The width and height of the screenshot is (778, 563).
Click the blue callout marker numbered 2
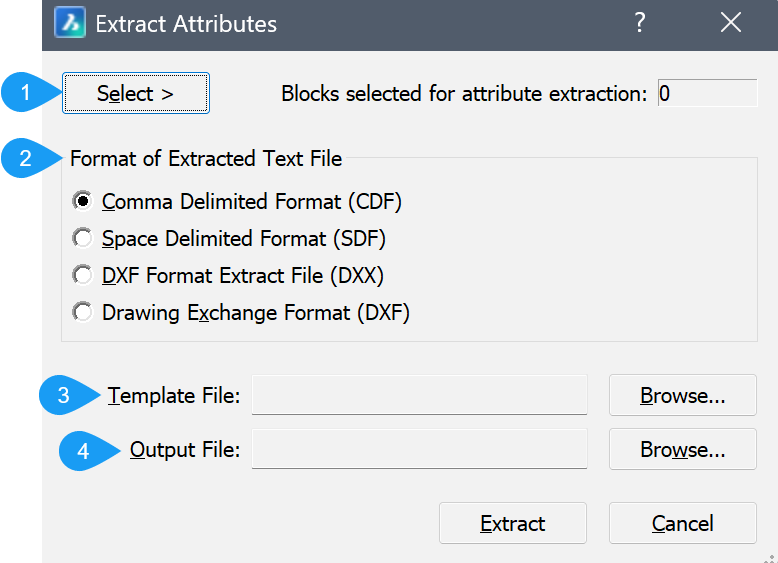(27, 158)
